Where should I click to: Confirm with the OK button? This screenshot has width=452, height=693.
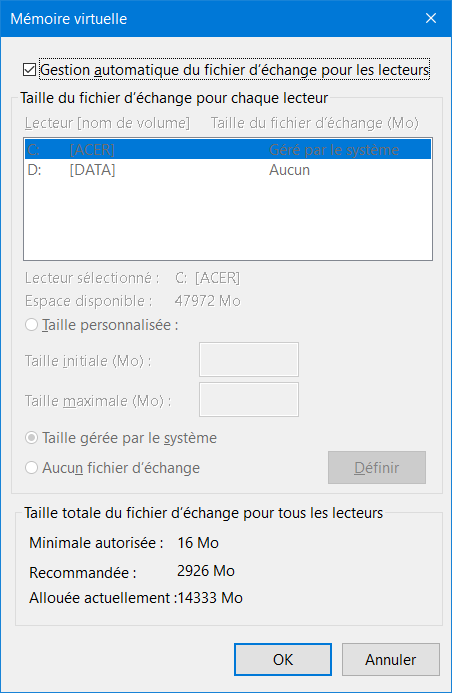tap(283, 659)
